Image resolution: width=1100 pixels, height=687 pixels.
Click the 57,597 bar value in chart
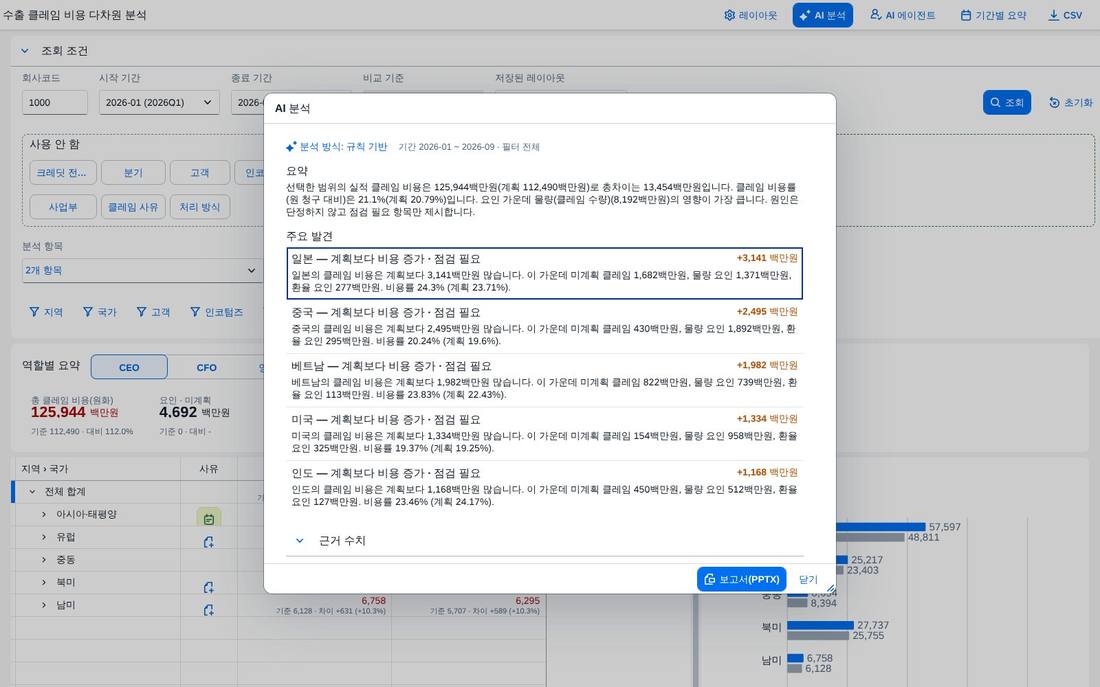click(944, 527)
